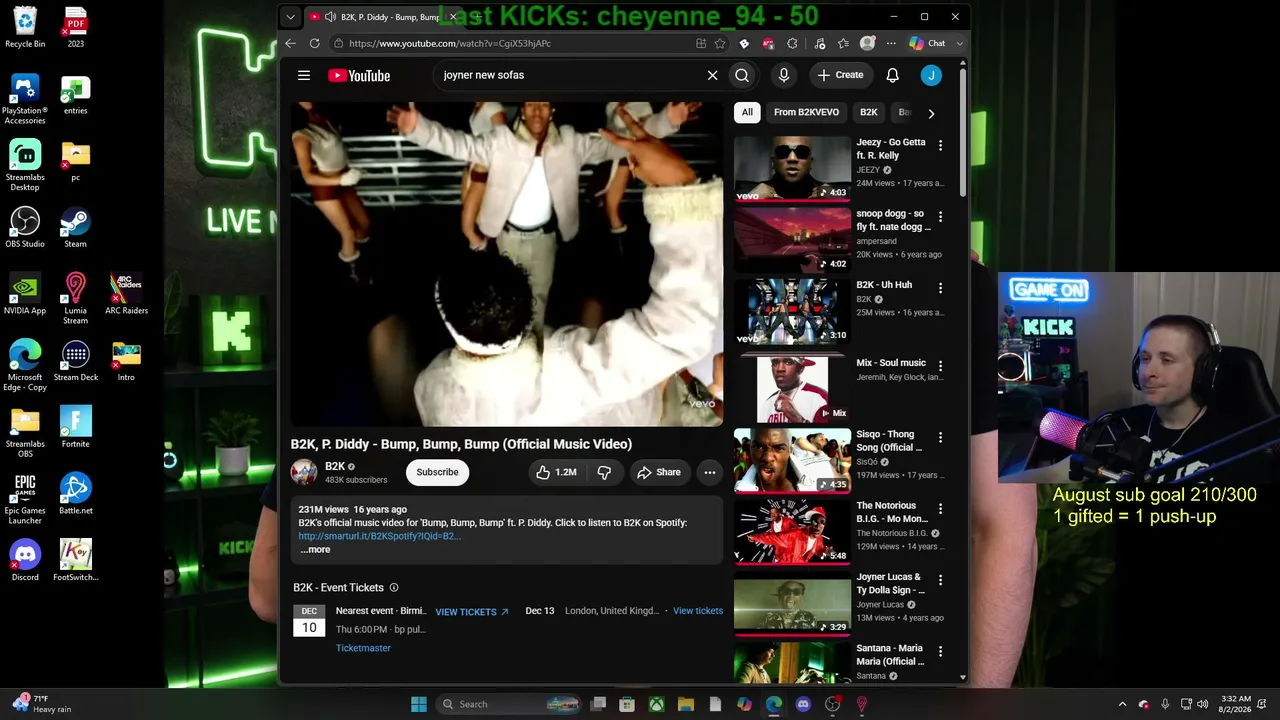Open the browser extensions puzzle icon

[x=792, y=43]
